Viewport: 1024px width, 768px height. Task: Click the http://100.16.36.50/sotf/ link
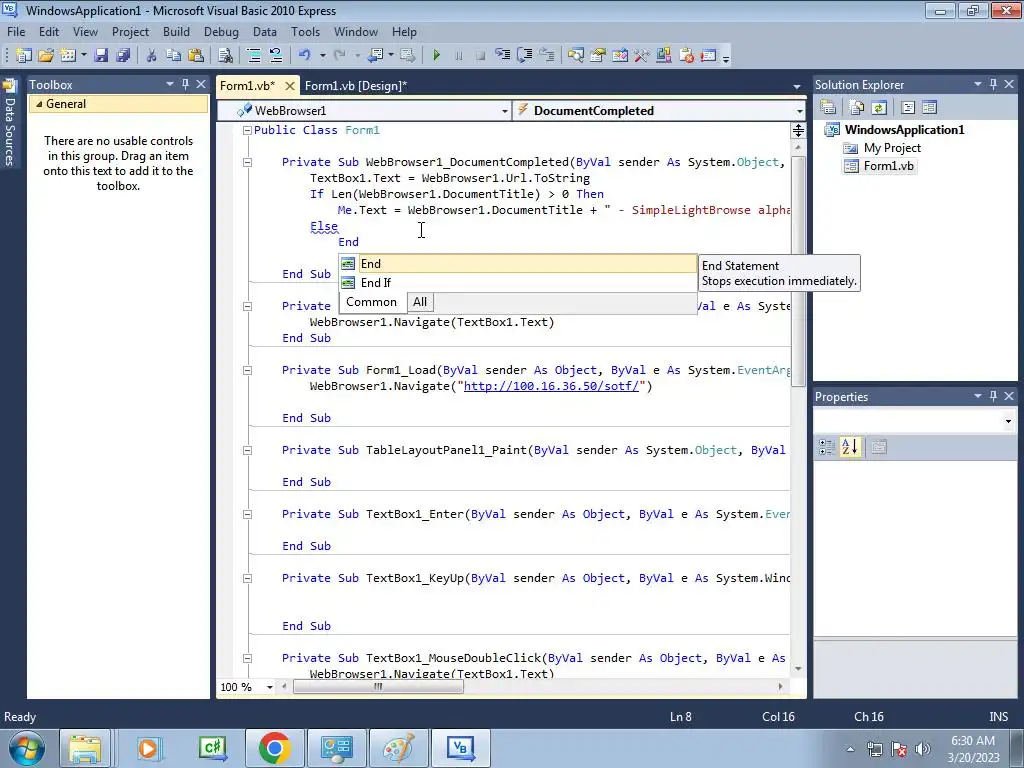551,386
